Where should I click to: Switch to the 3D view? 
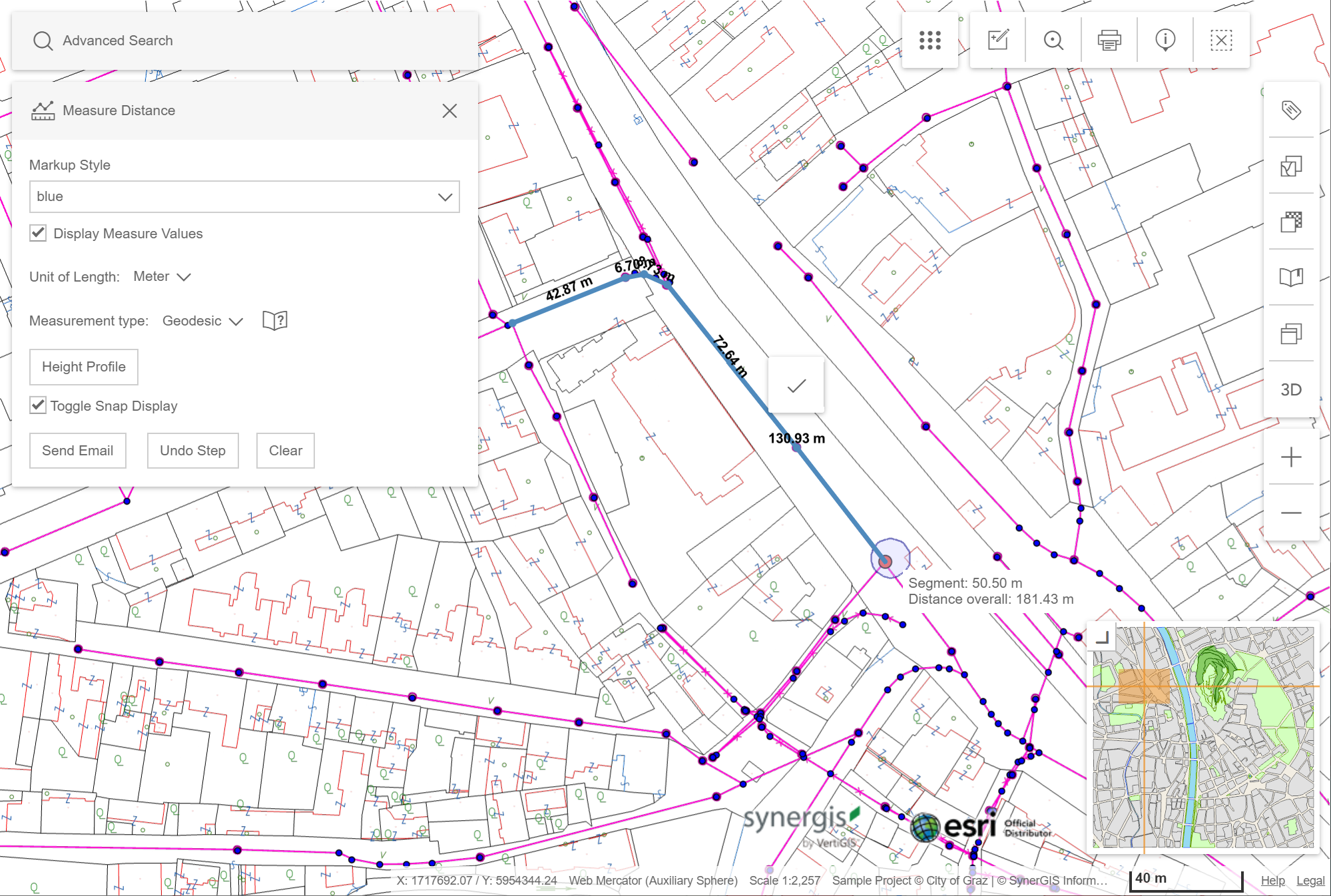1290,389
